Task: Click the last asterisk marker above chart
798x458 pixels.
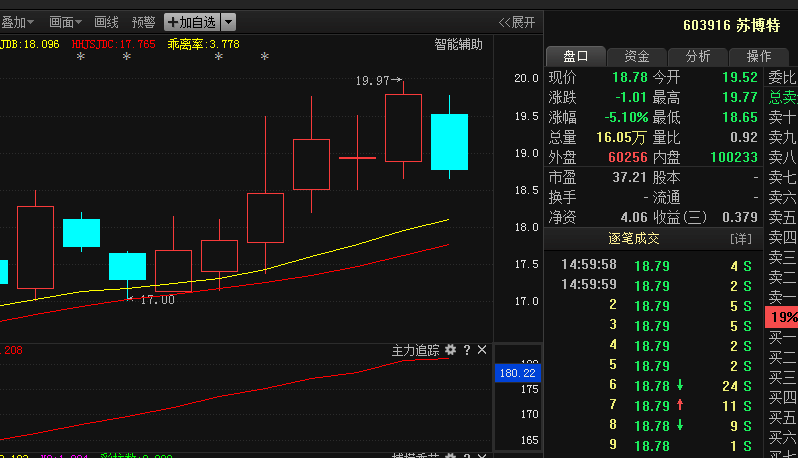Action: (265, 58)
